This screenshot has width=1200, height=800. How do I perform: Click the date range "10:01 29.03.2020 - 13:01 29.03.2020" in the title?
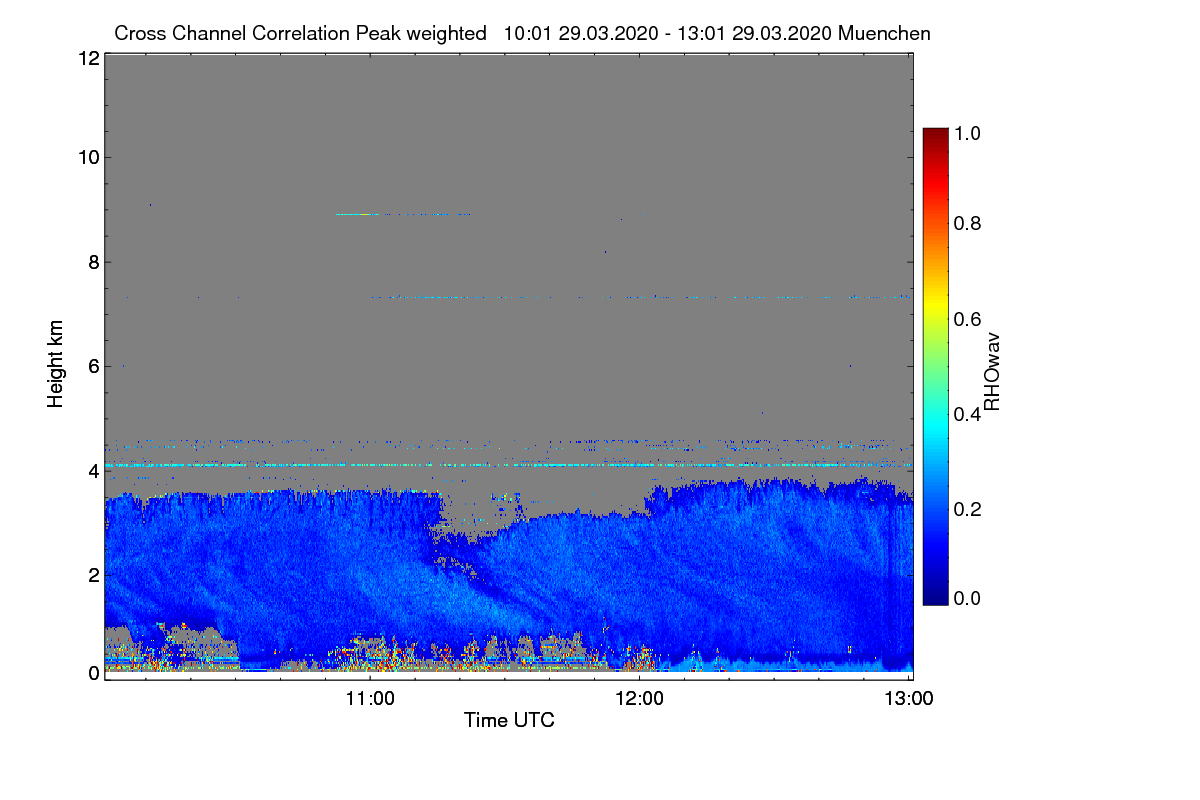(x=668, y=33)
